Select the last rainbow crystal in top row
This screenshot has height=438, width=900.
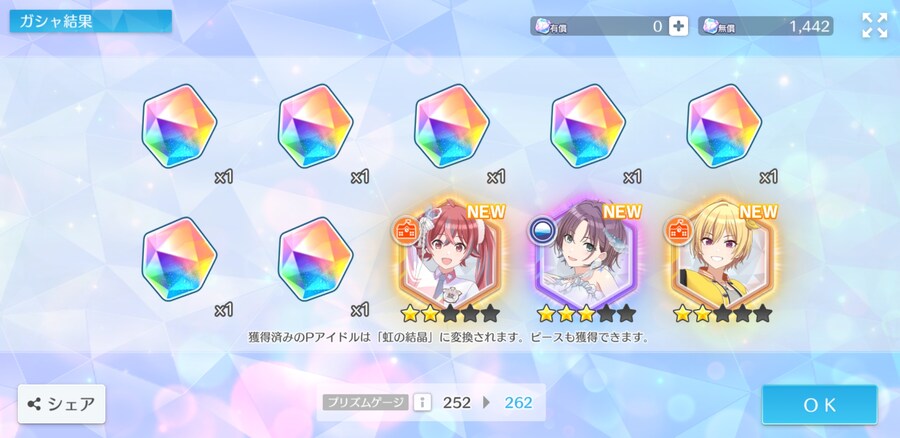coord(724,126)
